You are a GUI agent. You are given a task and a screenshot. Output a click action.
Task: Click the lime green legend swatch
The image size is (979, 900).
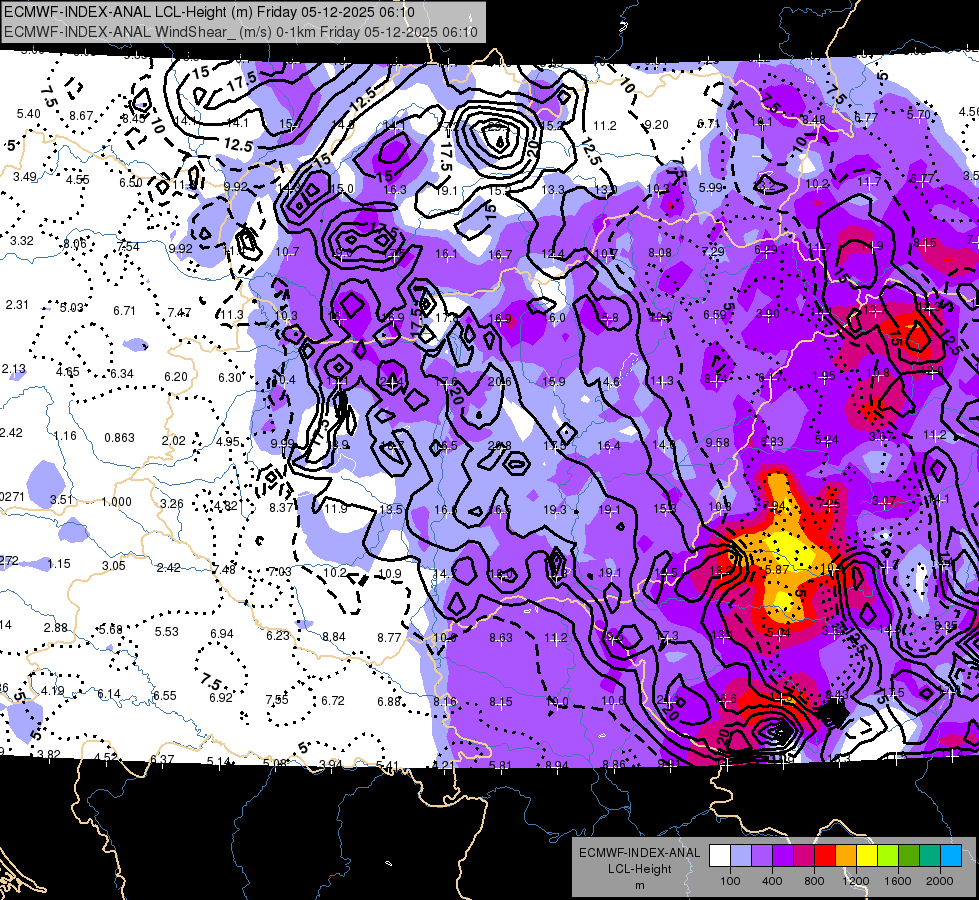click(x=888, y=856)
